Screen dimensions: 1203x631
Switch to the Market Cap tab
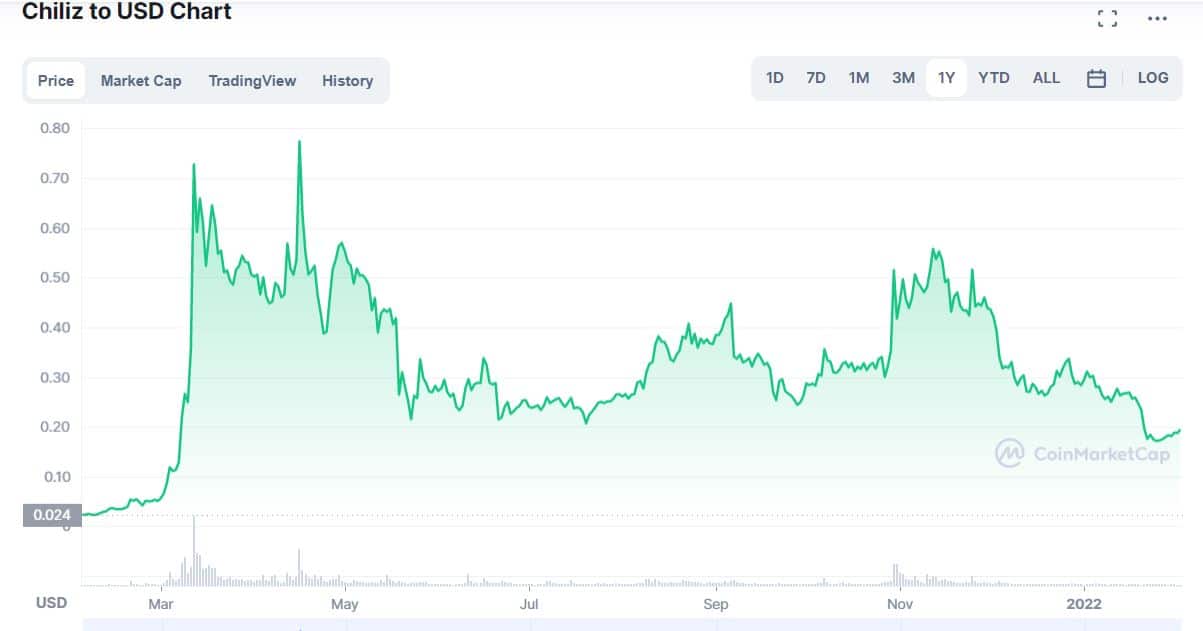pos(141,81)
